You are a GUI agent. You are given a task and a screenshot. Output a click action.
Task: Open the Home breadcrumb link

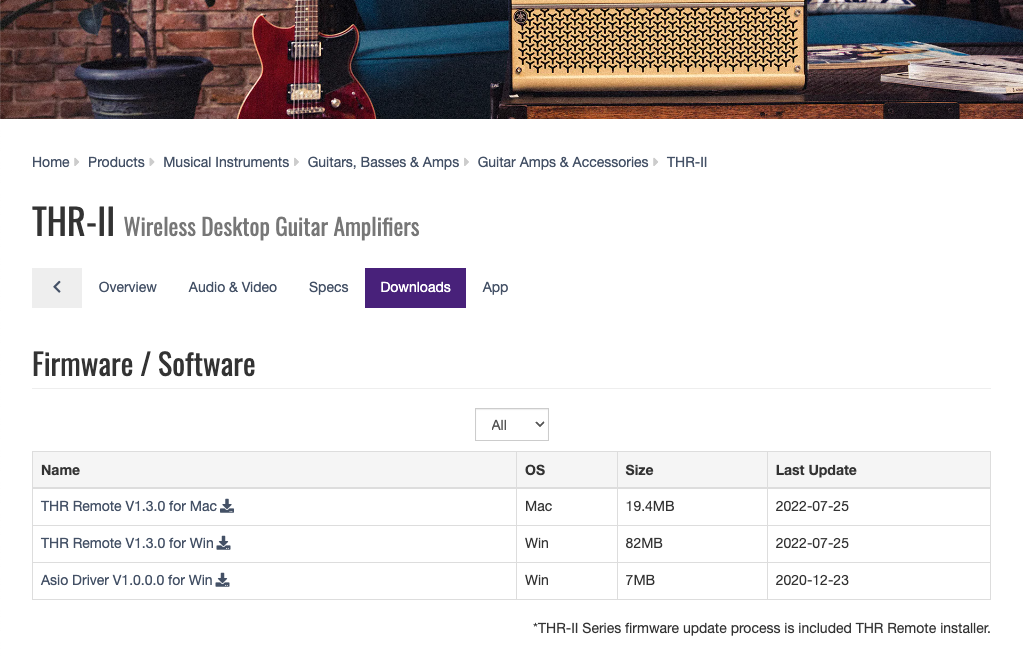(50, 161)
